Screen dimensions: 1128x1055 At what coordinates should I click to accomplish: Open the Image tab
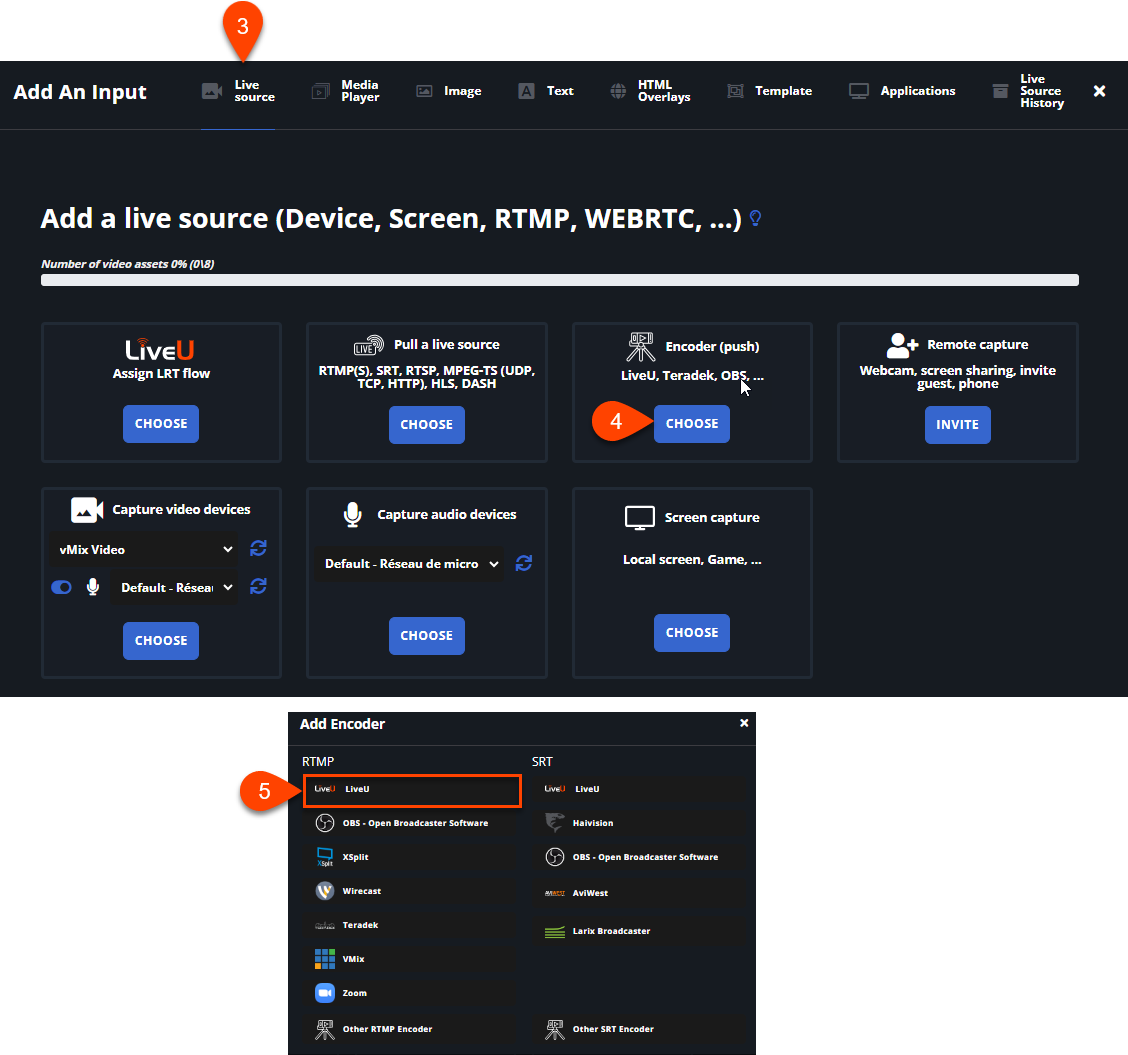449,91
